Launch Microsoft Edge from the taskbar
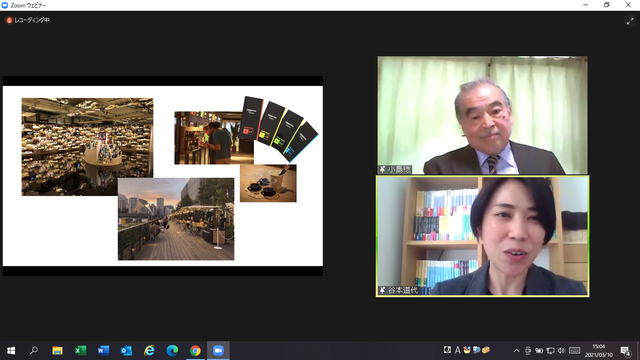This screenshot has height=360, width=640. point(172,351)
